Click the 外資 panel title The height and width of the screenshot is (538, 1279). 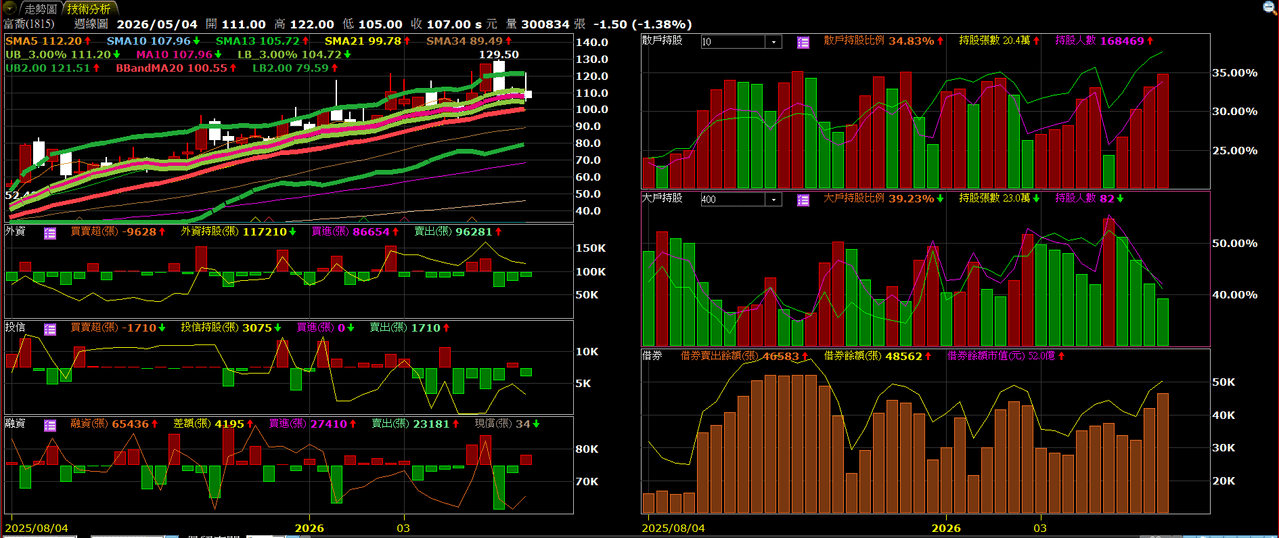tap(16, 231)
